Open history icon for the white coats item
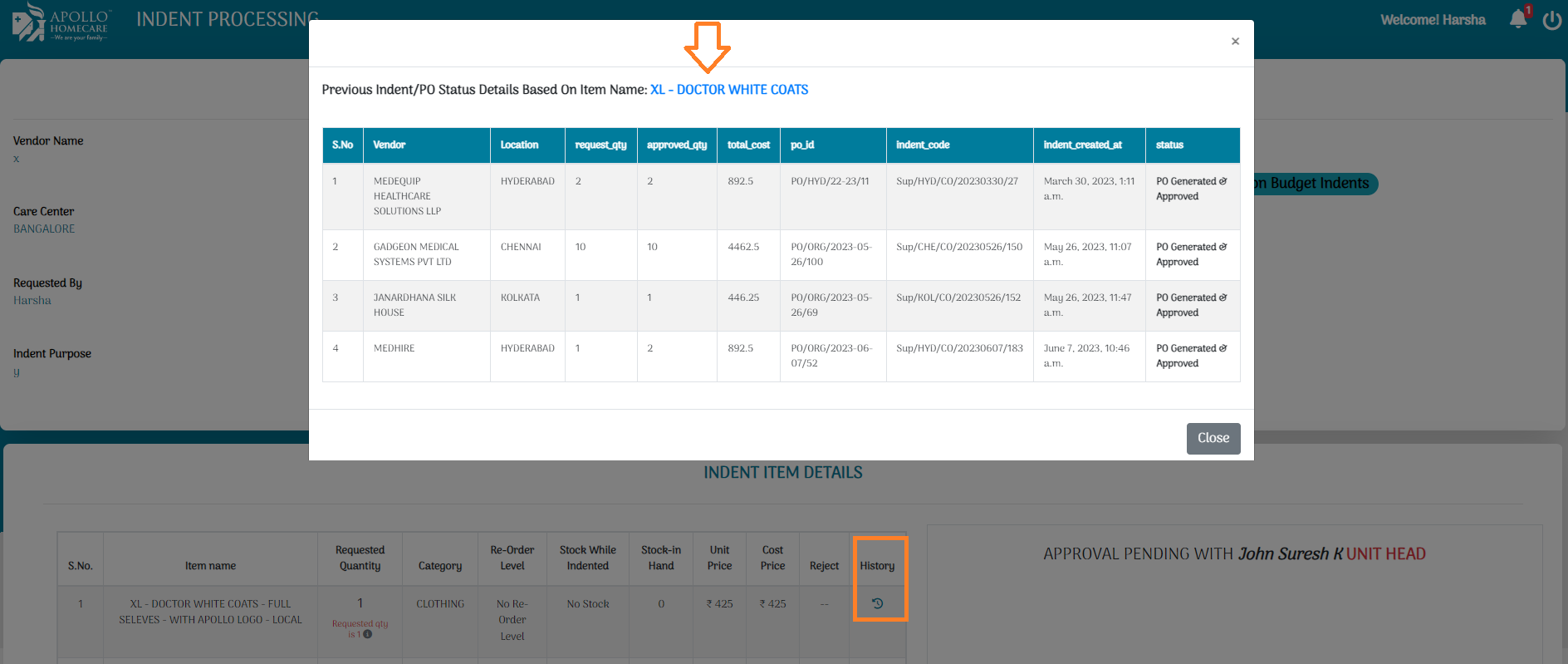 877,603
